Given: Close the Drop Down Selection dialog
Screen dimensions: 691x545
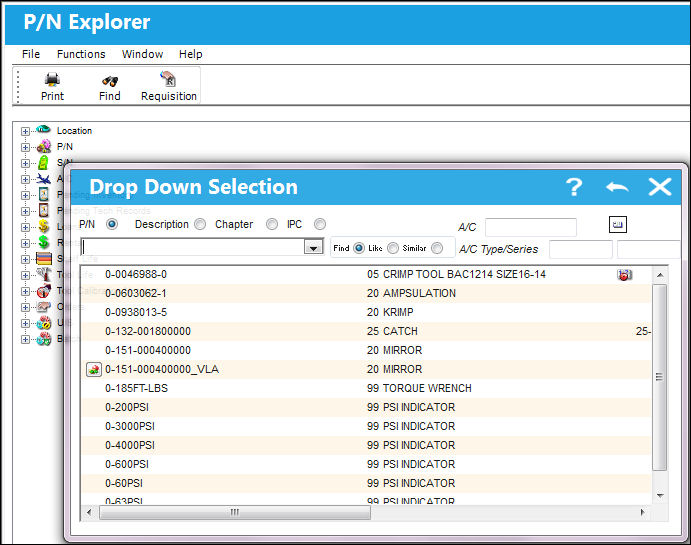Looking at the screenshot, I should pyautogui.click(x=660, y=187).
